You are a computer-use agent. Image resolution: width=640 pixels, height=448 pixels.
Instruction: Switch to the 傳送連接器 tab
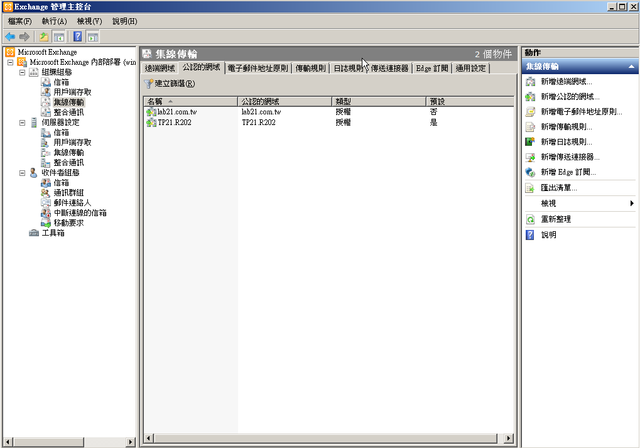[390, 69]
